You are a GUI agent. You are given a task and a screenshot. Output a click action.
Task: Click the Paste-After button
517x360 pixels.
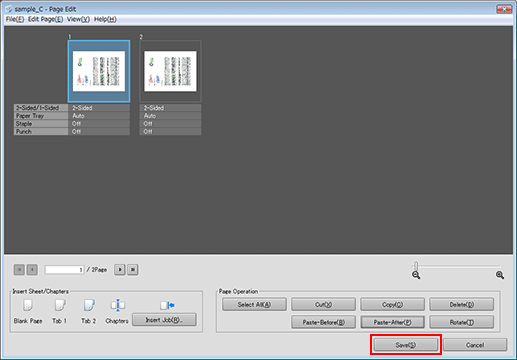[392, 322]
